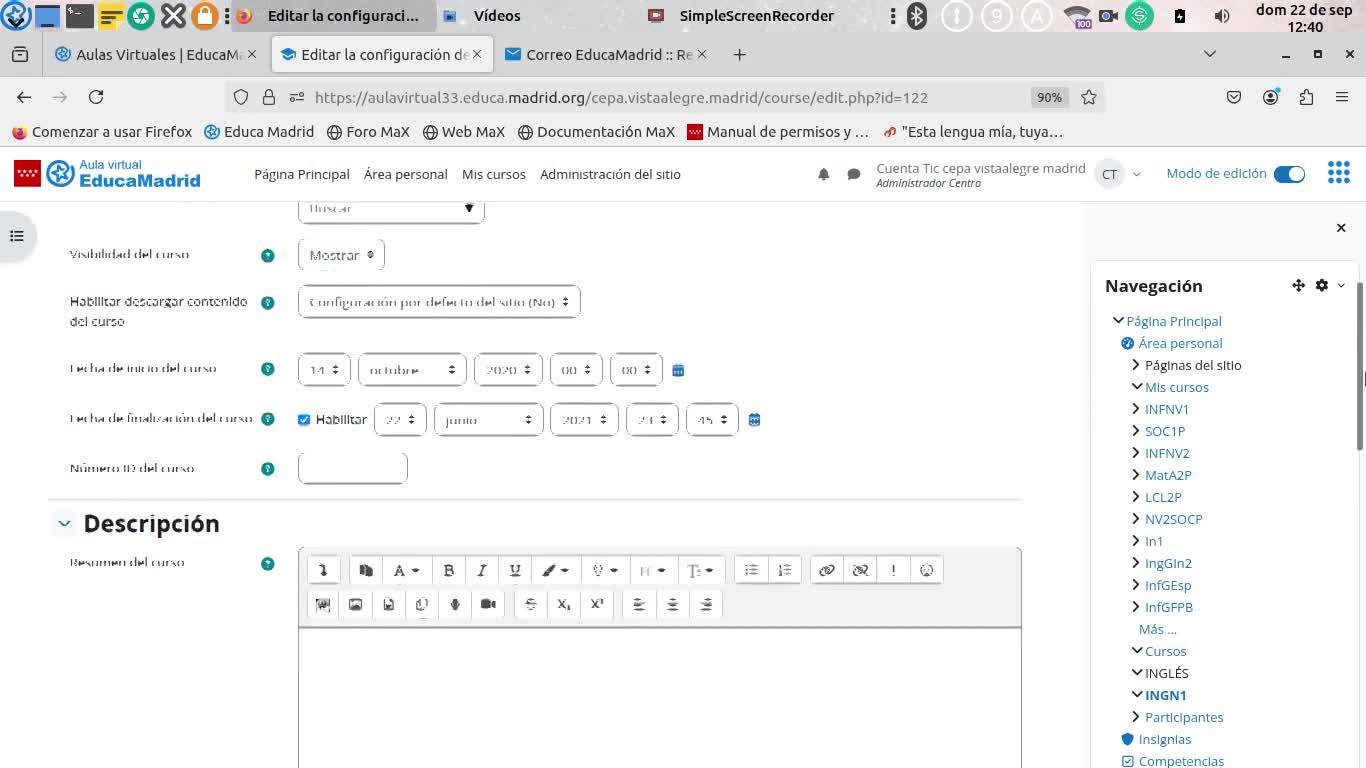This screenshot has width=1366, height=768.
Task: Open the start date year dropdown showing 2020
Action: coord(508,370)
